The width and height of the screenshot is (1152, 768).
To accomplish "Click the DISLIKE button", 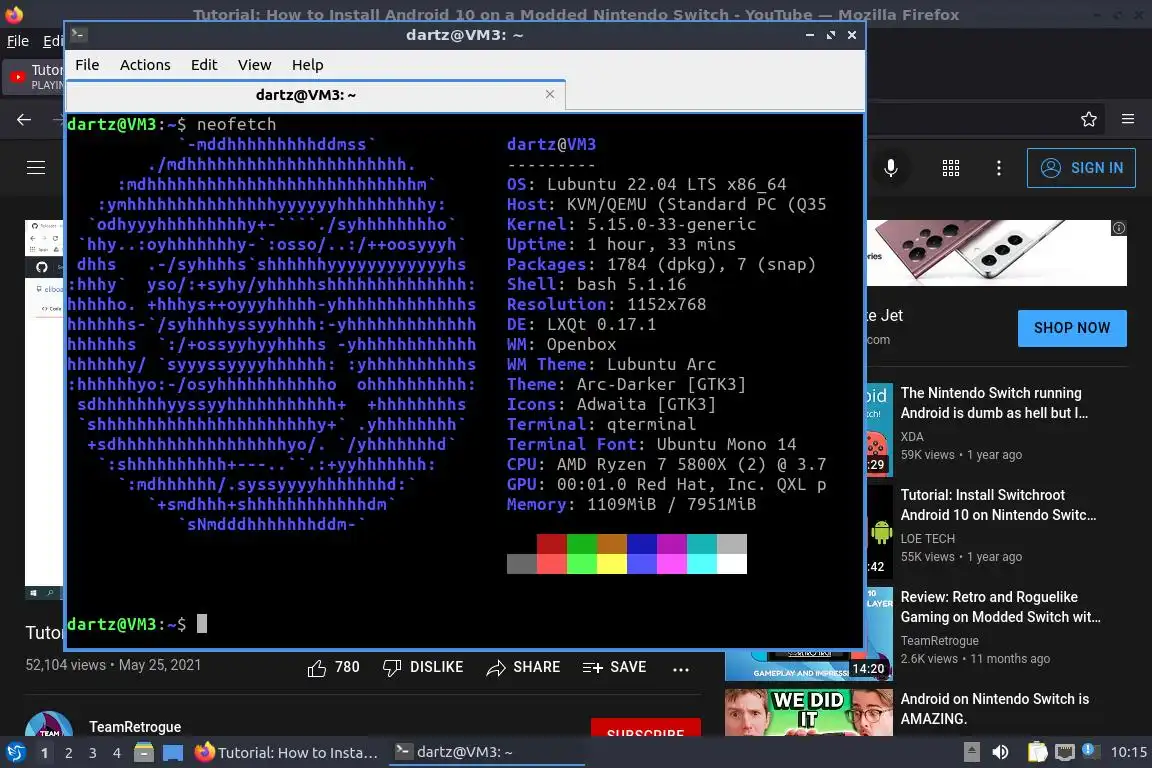I will pyautogui.click(x=423, y=667).
